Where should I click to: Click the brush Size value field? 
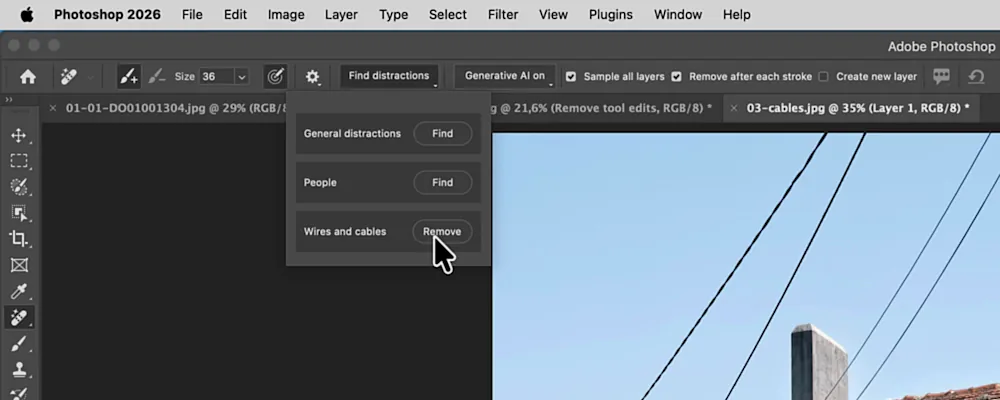point(216,77)
